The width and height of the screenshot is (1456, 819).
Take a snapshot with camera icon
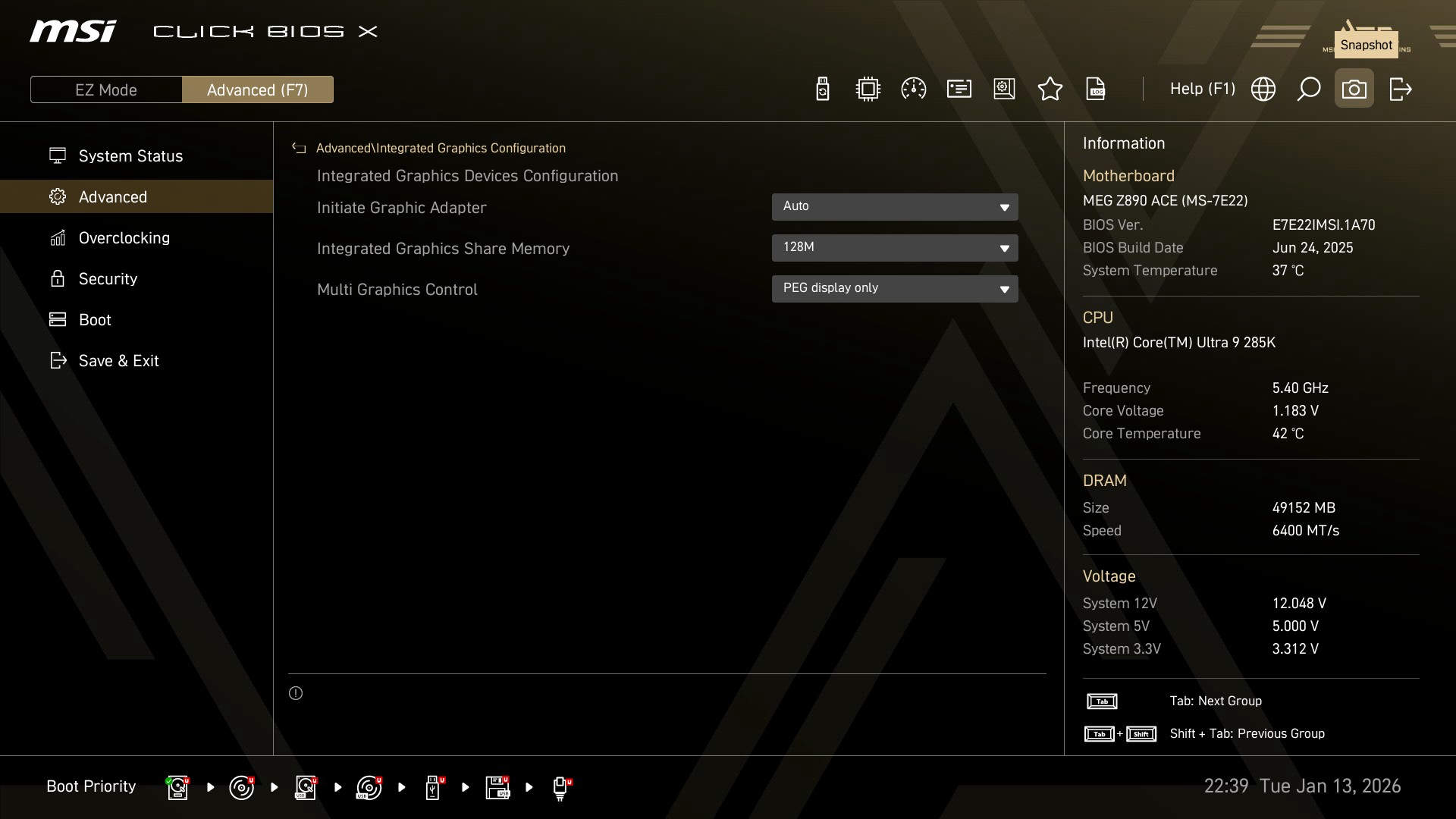click(x=1354, y=89)
